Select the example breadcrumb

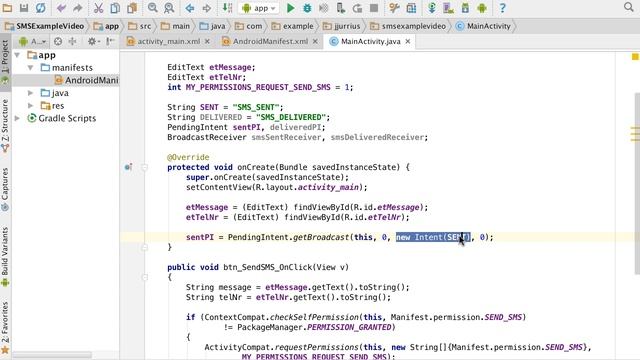293,26
